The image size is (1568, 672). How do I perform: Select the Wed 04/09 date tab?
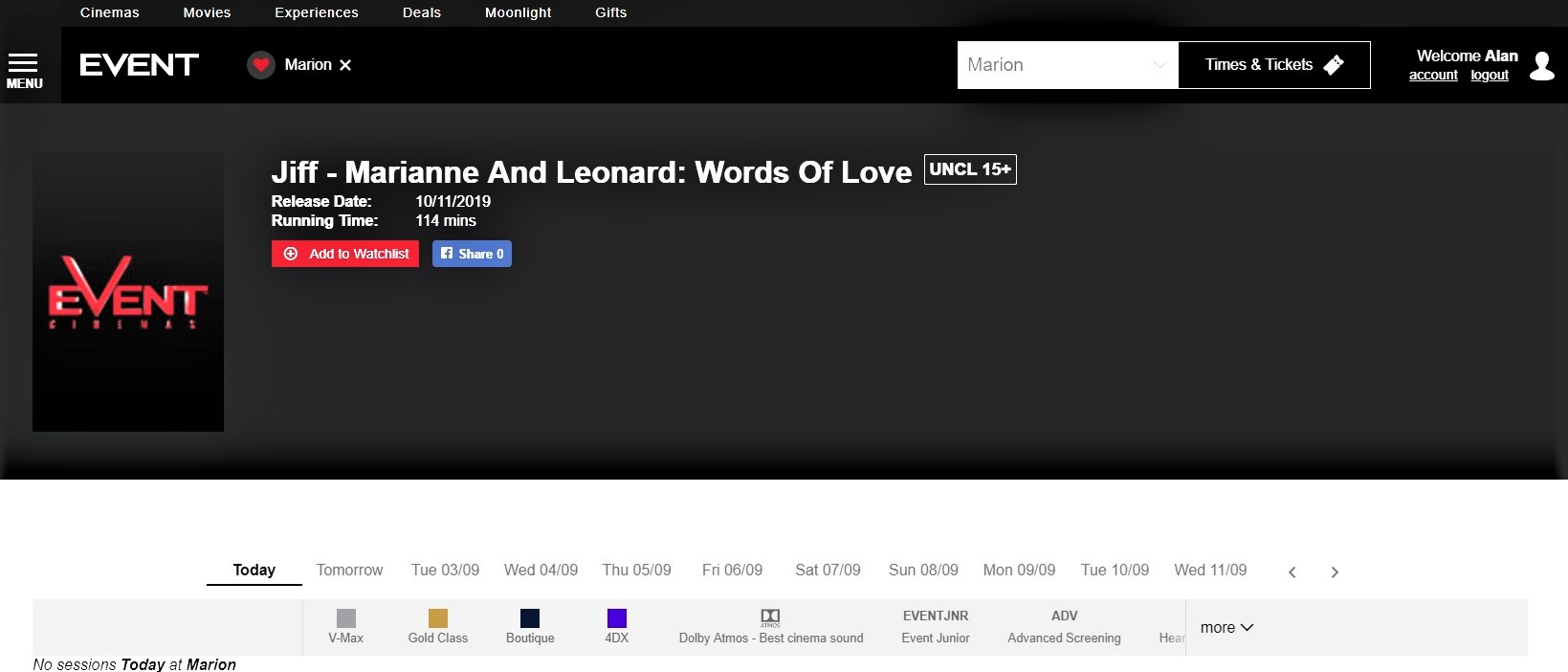coord(541,571)
